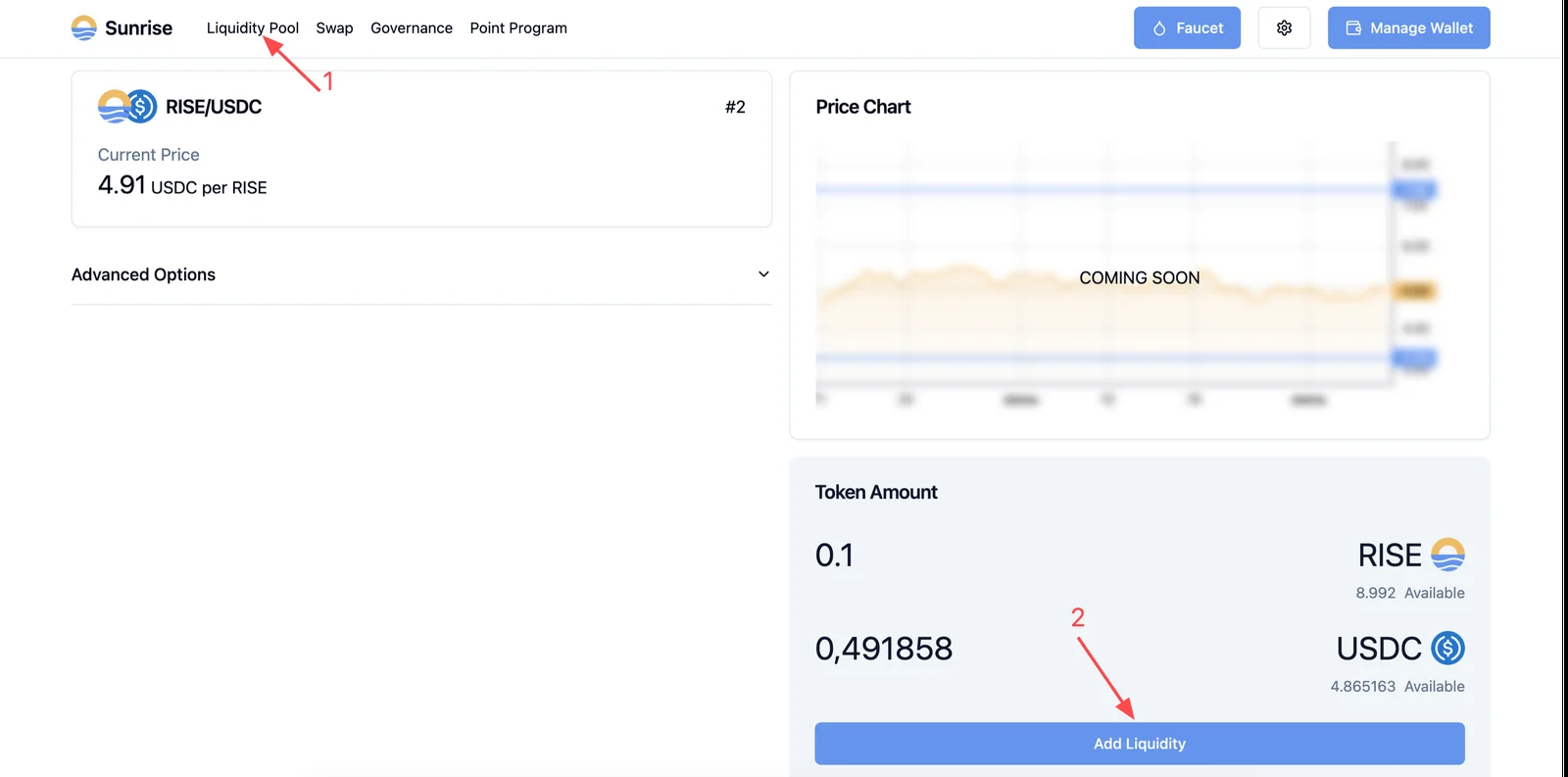Click the USDC token label

coord(1379,648)
